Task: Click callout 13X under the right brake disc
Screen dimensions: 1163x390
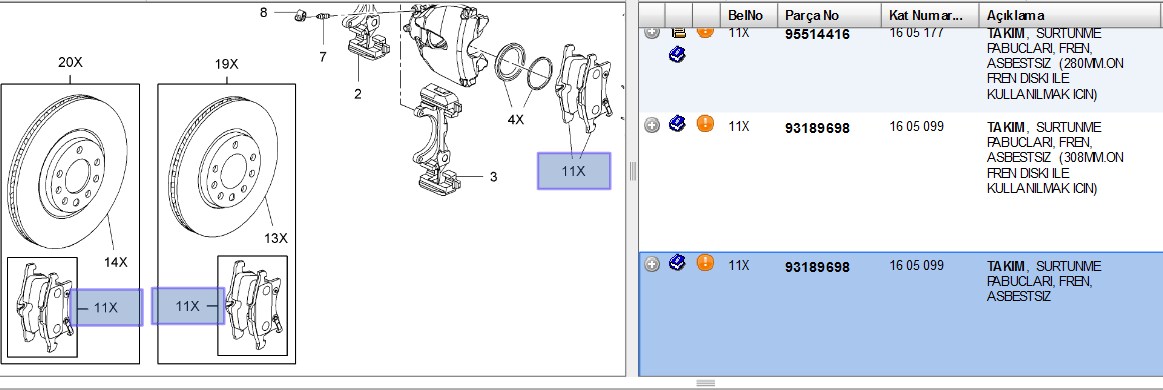Action: click(x=276, y=238)
